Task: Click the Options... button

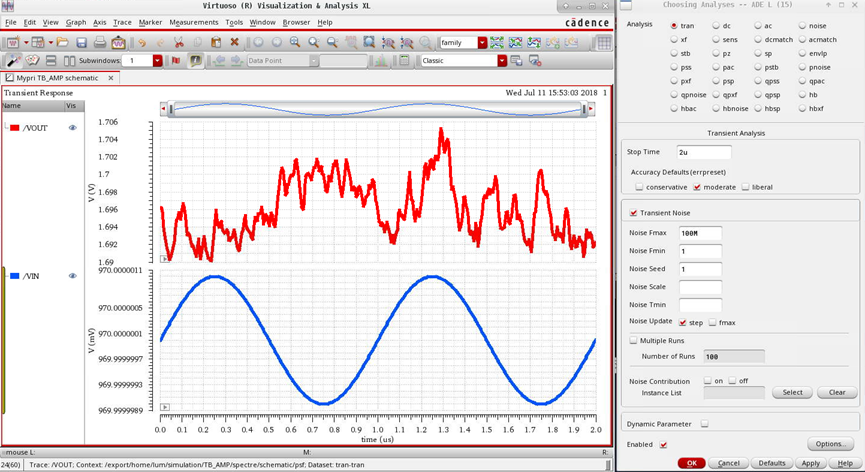Action: 831,444
